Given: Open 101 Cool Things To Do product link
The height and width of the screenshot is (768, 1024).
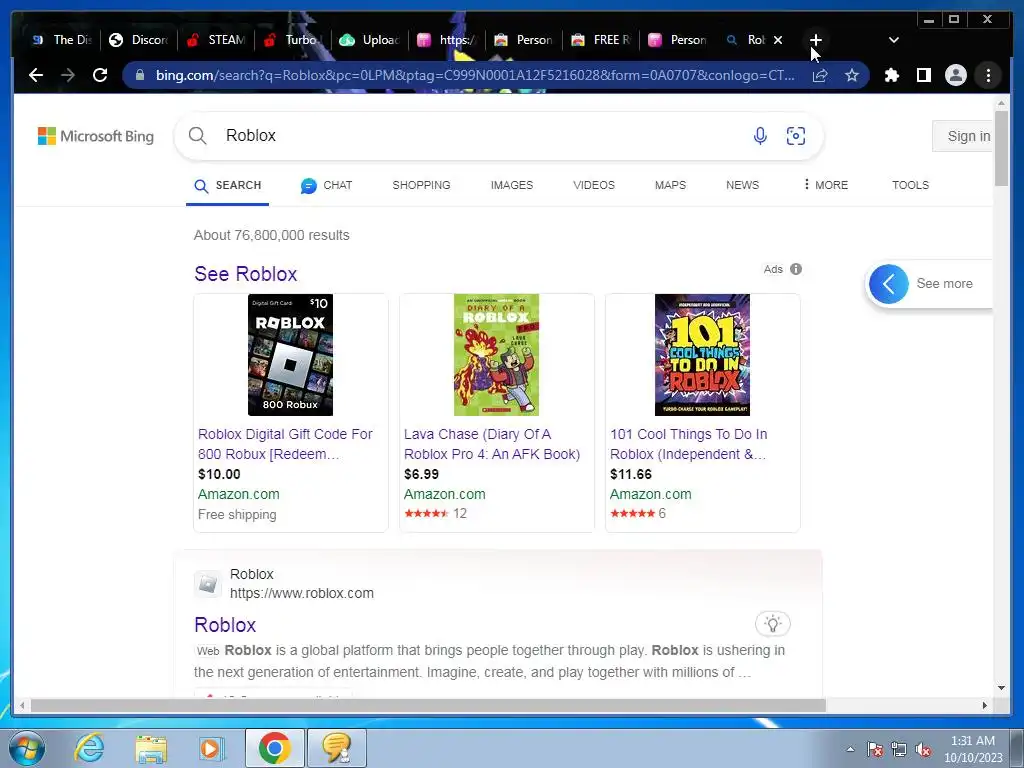Looking at the screenshot, I should (688, 444).
